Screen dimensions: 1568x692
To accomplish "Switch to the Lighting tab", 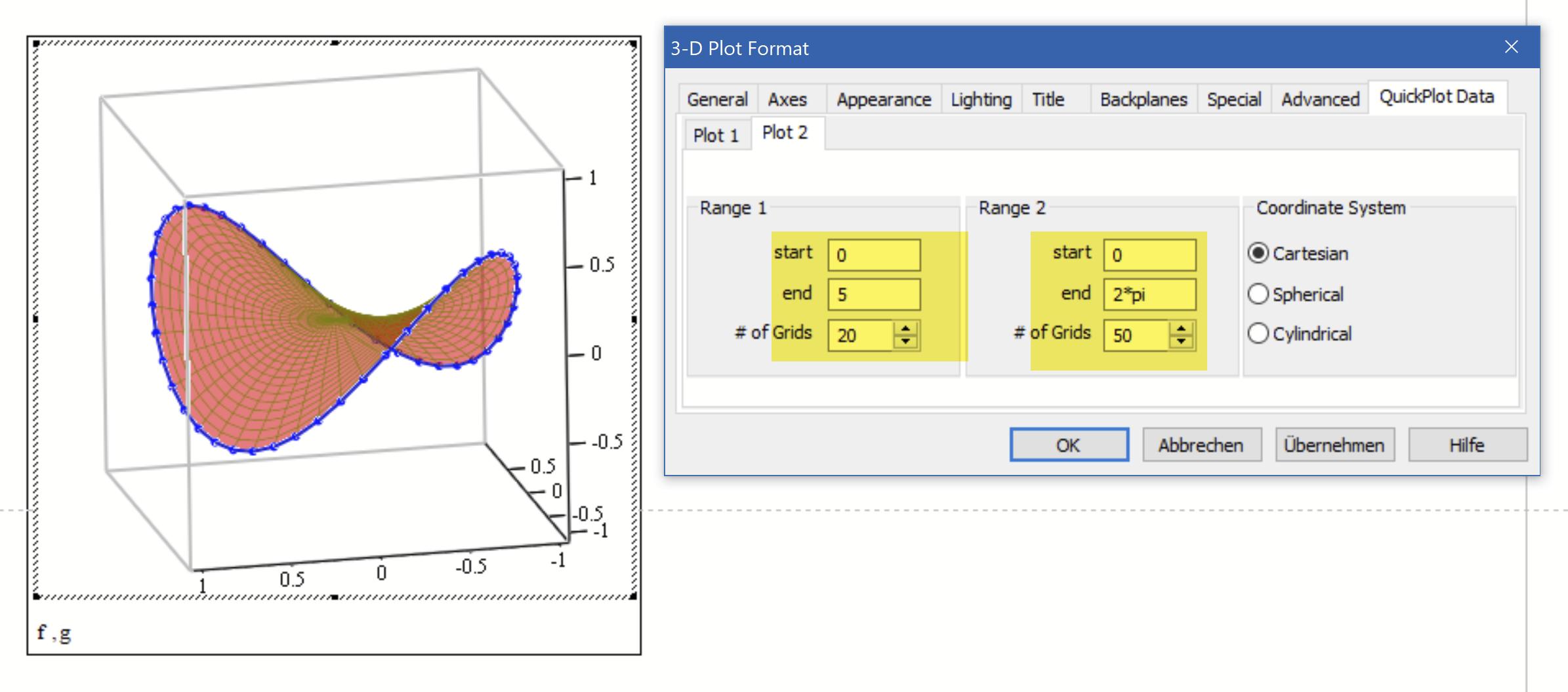I will [980, 98].
